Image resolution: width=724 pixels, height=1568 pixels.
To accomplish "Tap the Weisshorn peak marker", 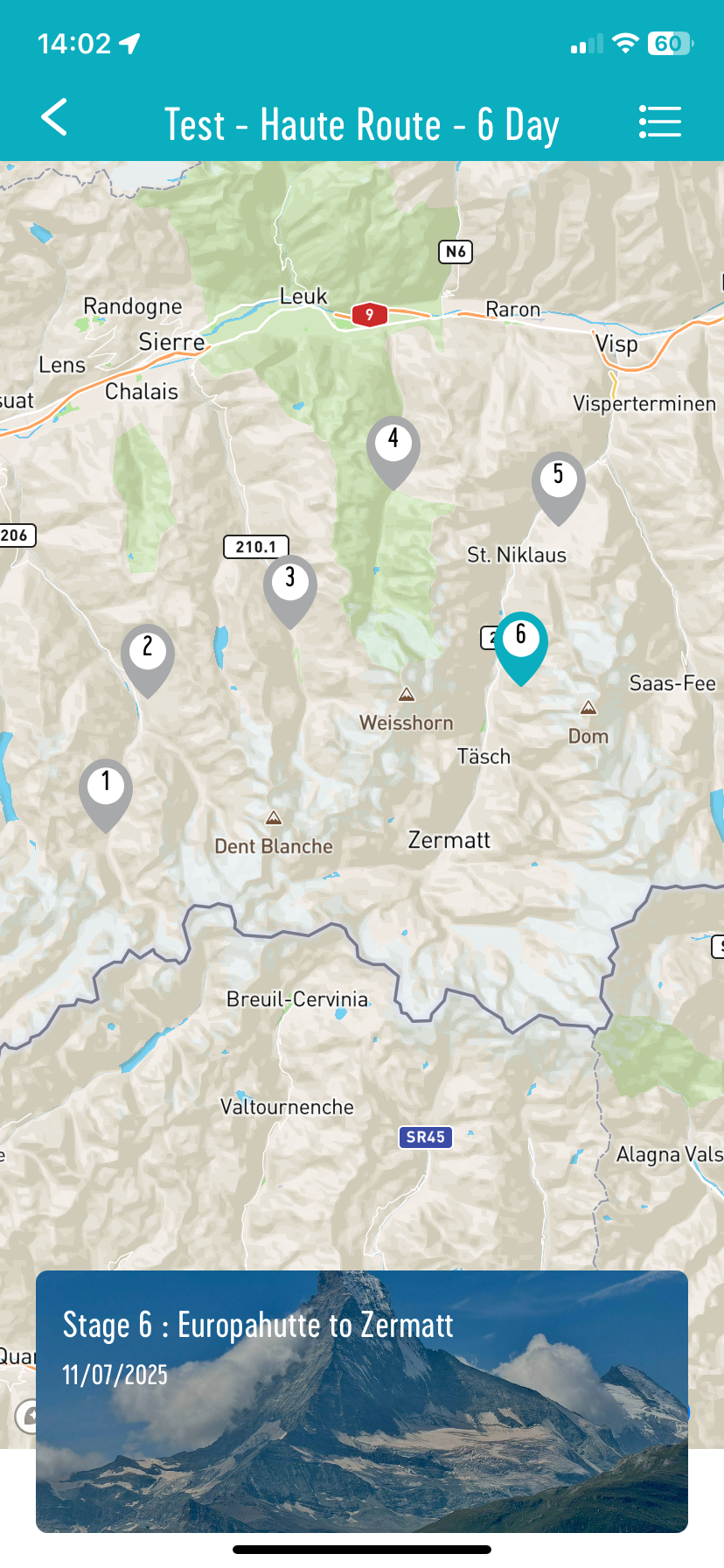I will (407, 695).
